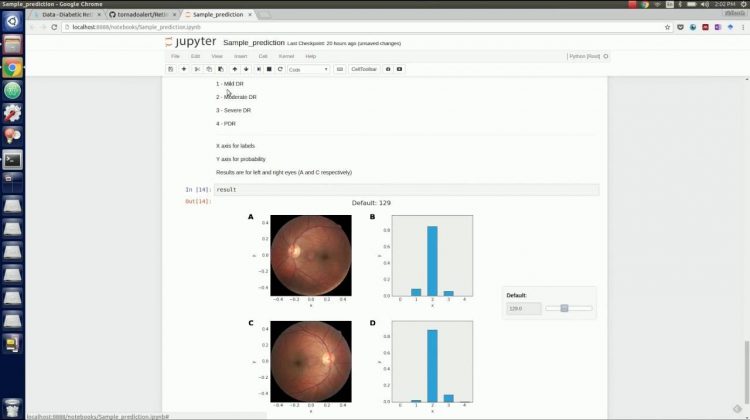
Task: Cut selected cell with the scissors icon
Action: click(x=197, y=69)
